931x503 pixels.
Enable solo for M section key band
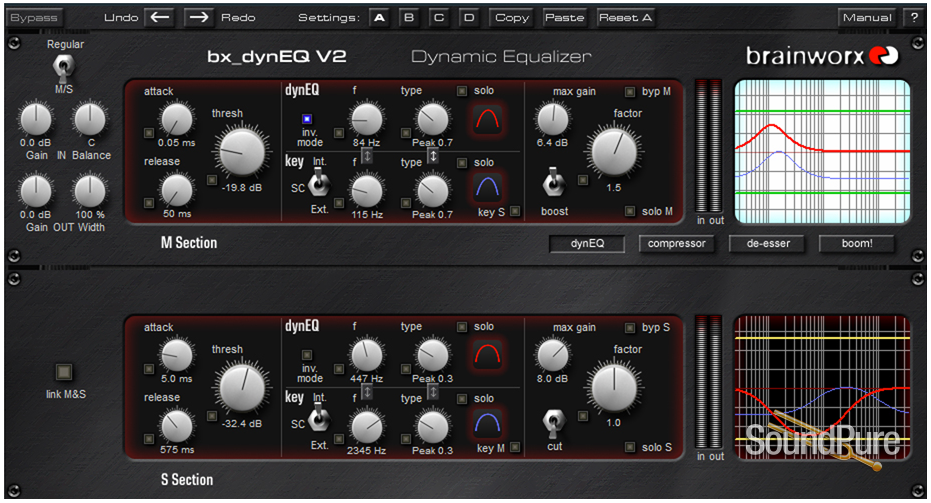pos(461,163)
